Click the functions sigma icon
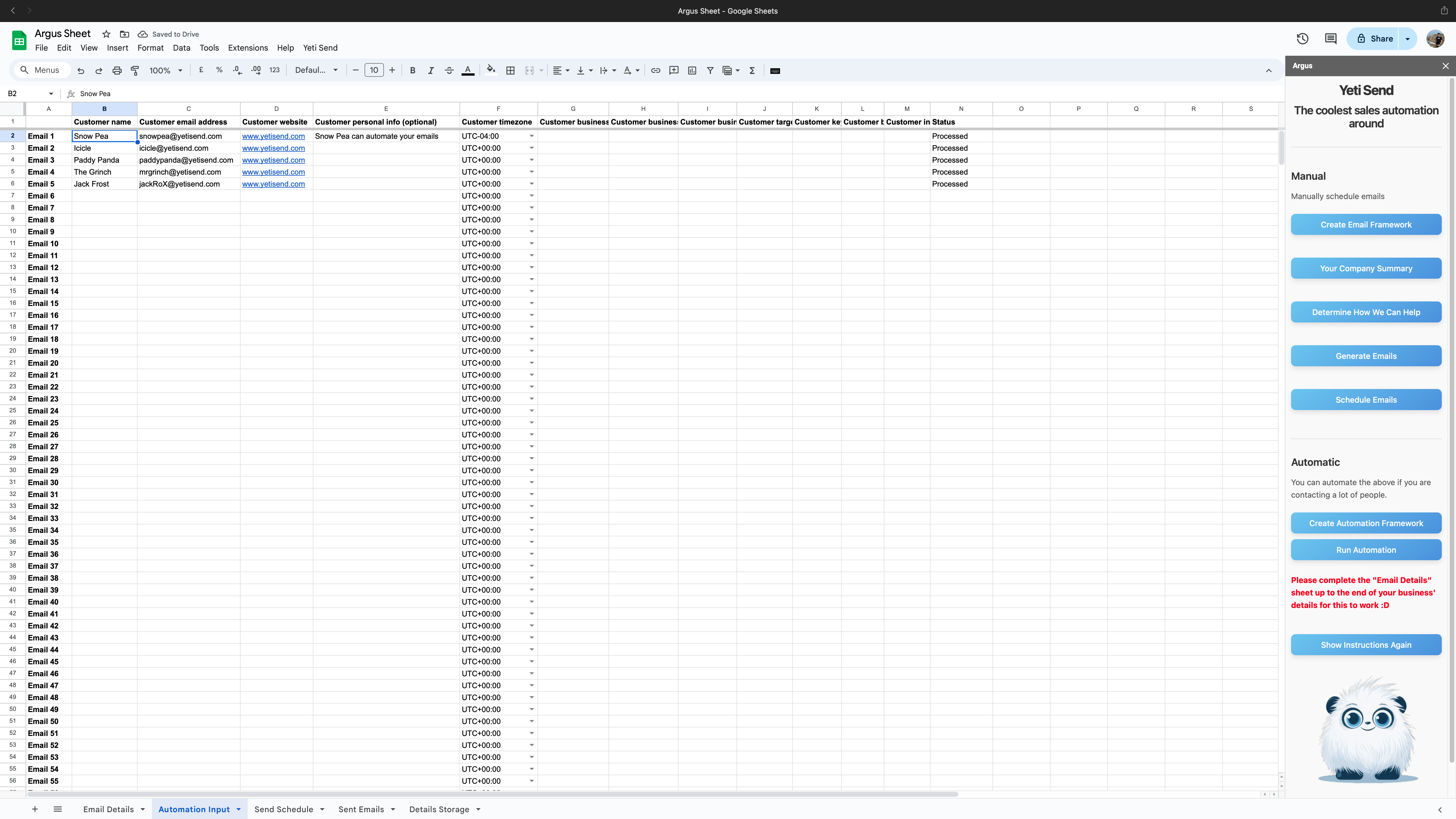The width and height of the screenshot is (1456, 819). pyautogui.click(x=752, y=71)
